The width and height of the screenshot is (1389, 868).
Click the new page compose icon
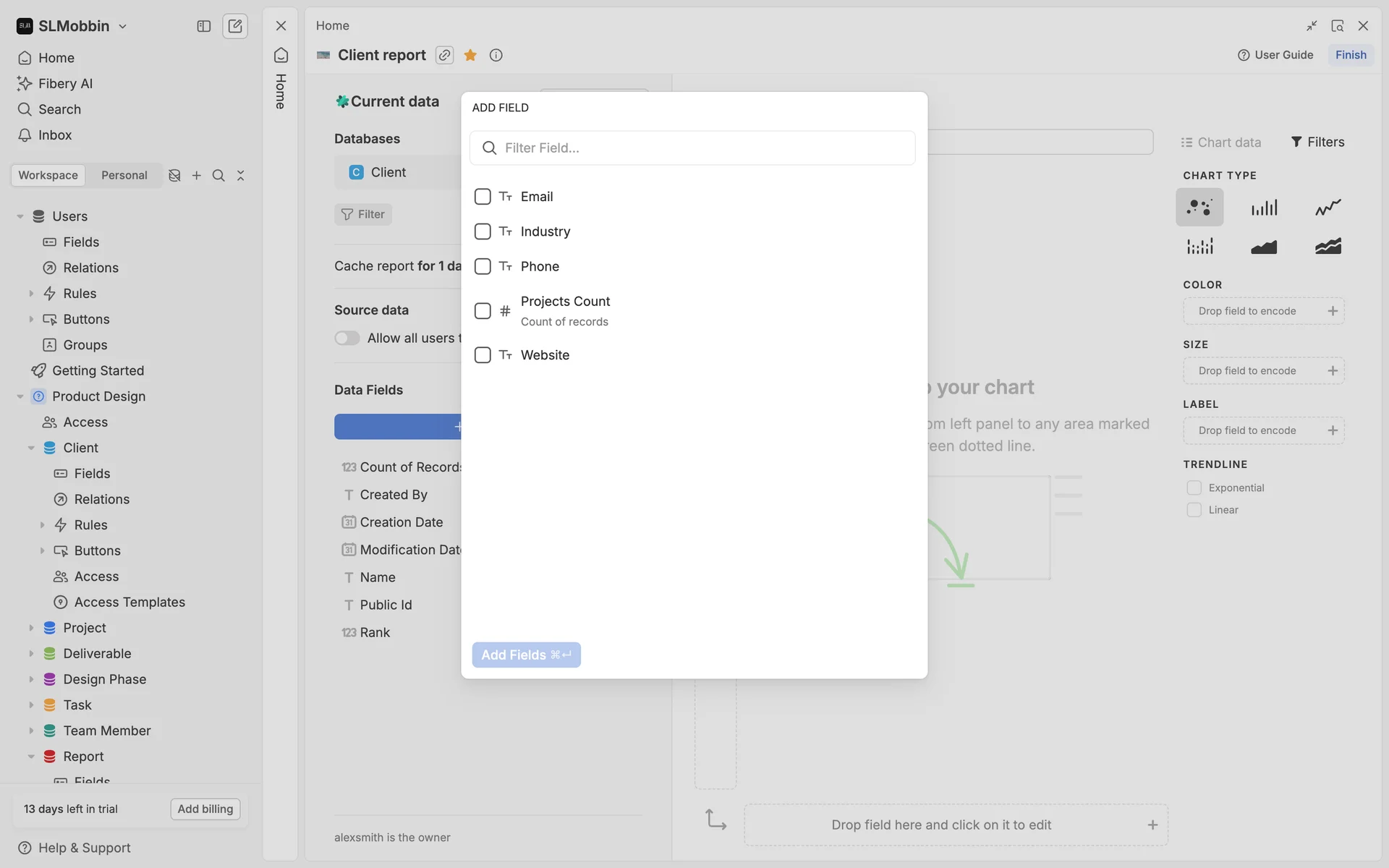click(235, 26)
